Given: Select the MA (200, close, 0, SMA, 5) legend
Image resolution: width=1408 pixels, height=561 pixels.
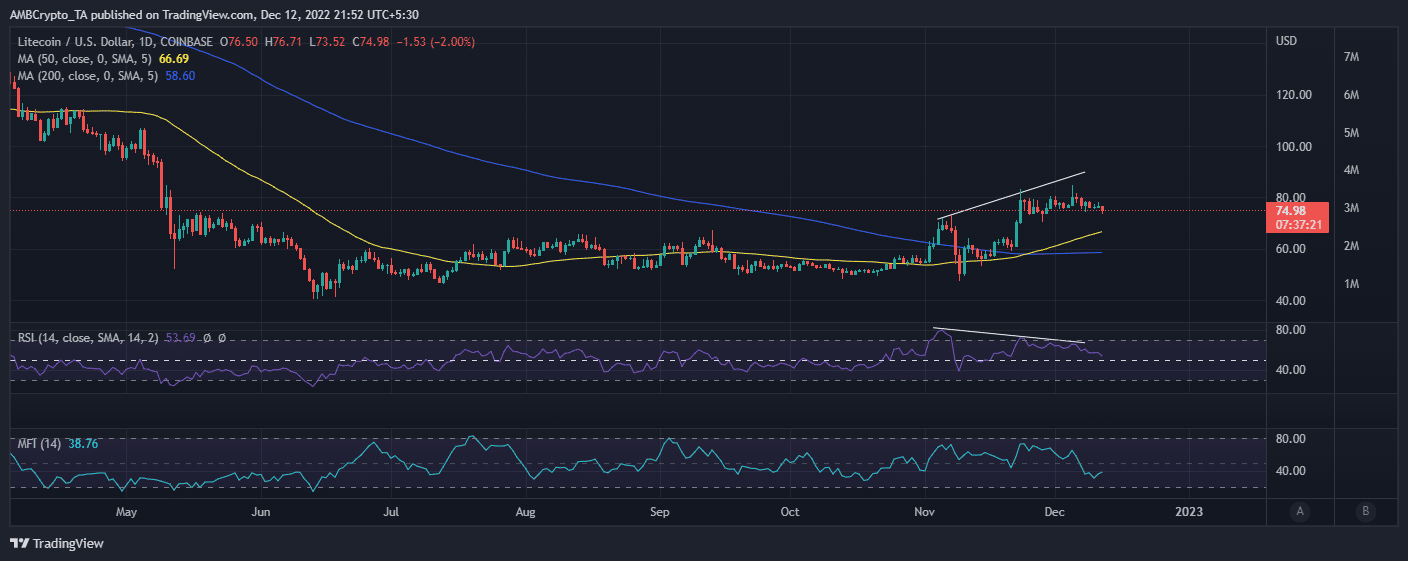Looking at the screenshot, I should (x=88, y=76).
